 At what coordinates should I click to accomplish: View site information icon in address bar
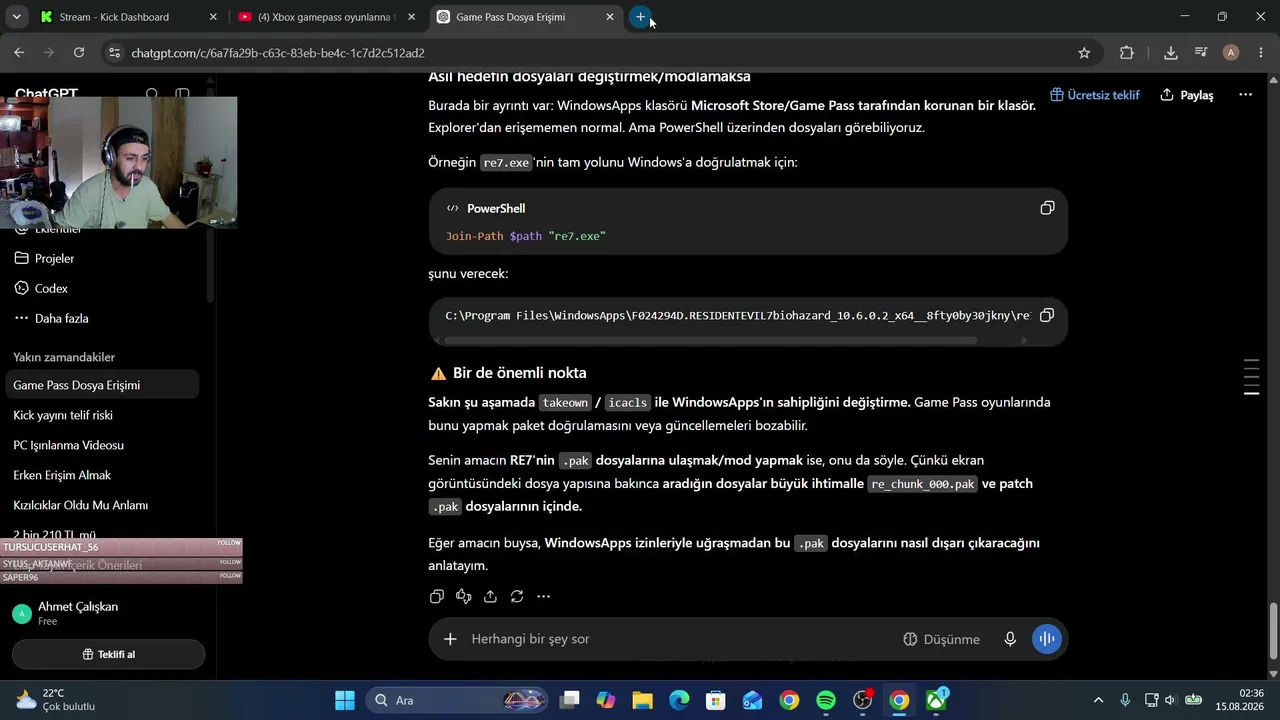point(114,53)
